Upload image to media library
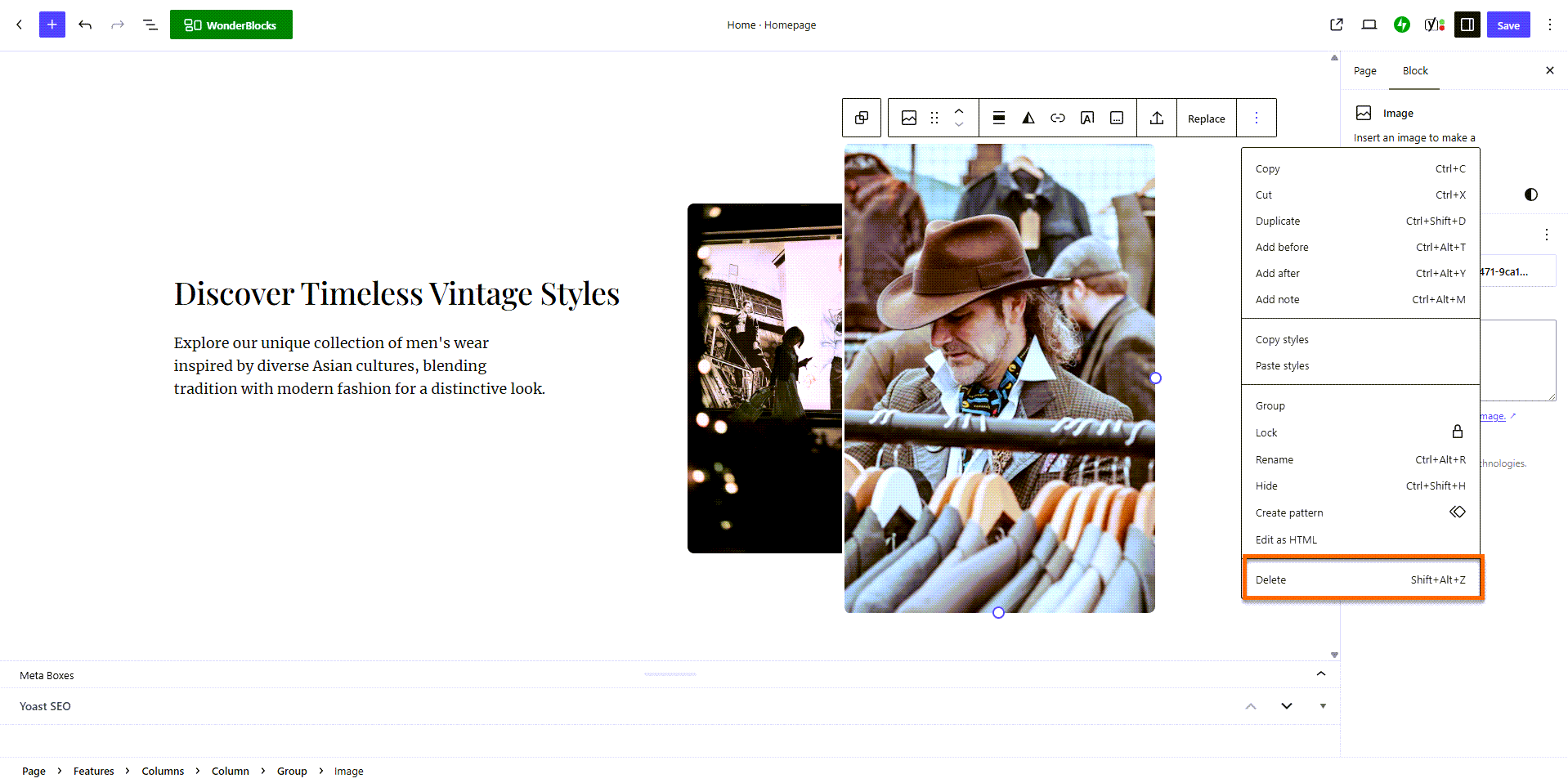Screen dimensions: 1568x783 click(1157, 118)
